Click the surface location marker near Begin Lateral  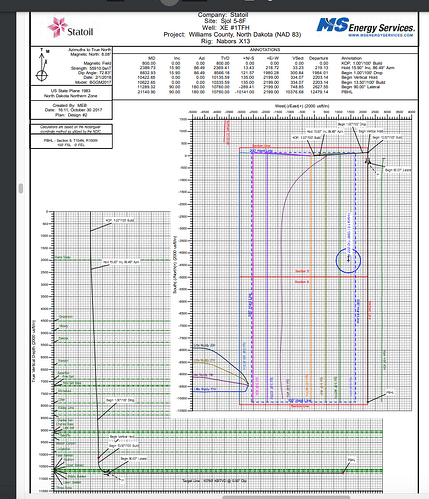tap(367, 161)
